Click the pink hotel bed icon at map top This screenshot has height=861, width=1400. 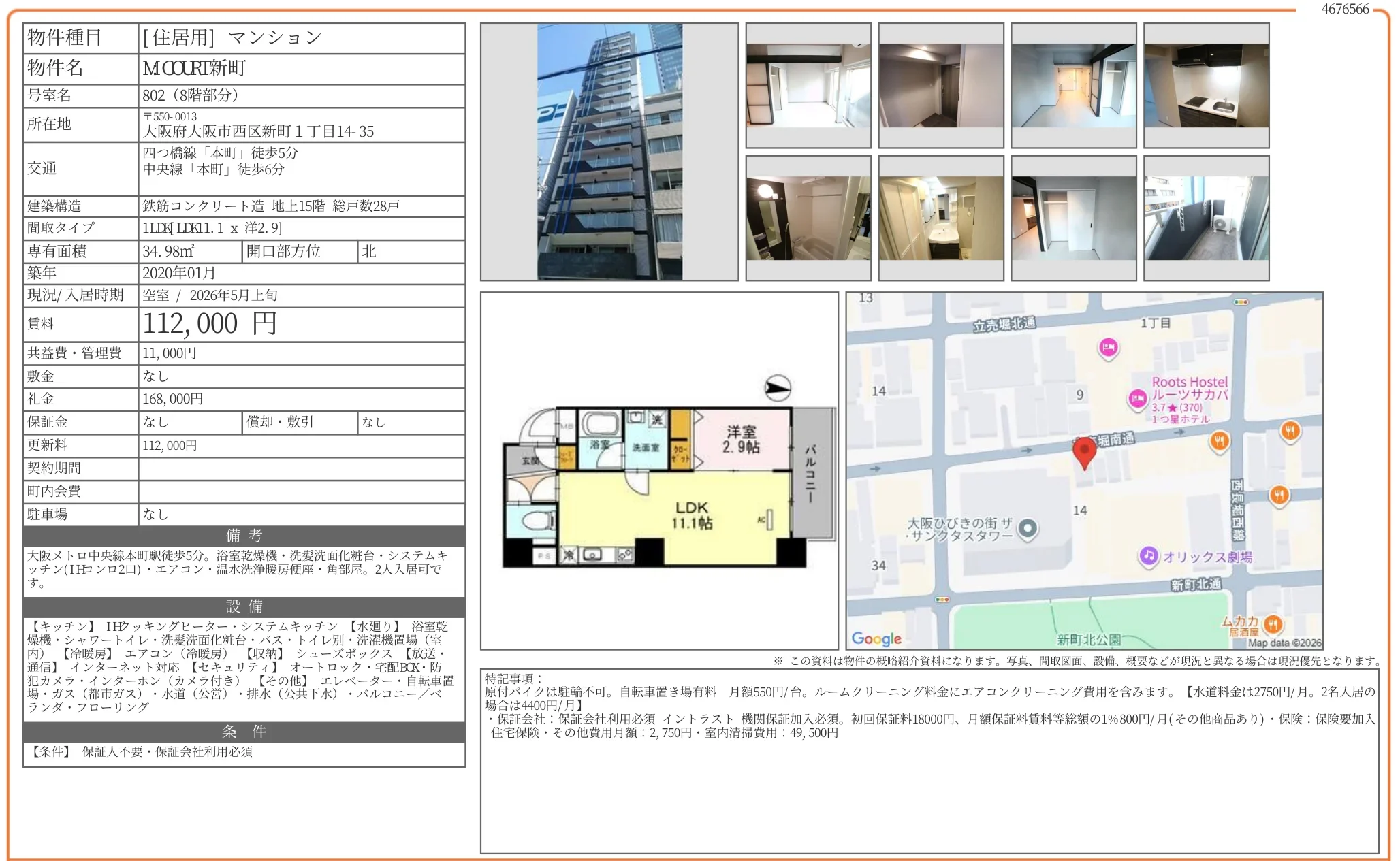[x=1108, y=348]
